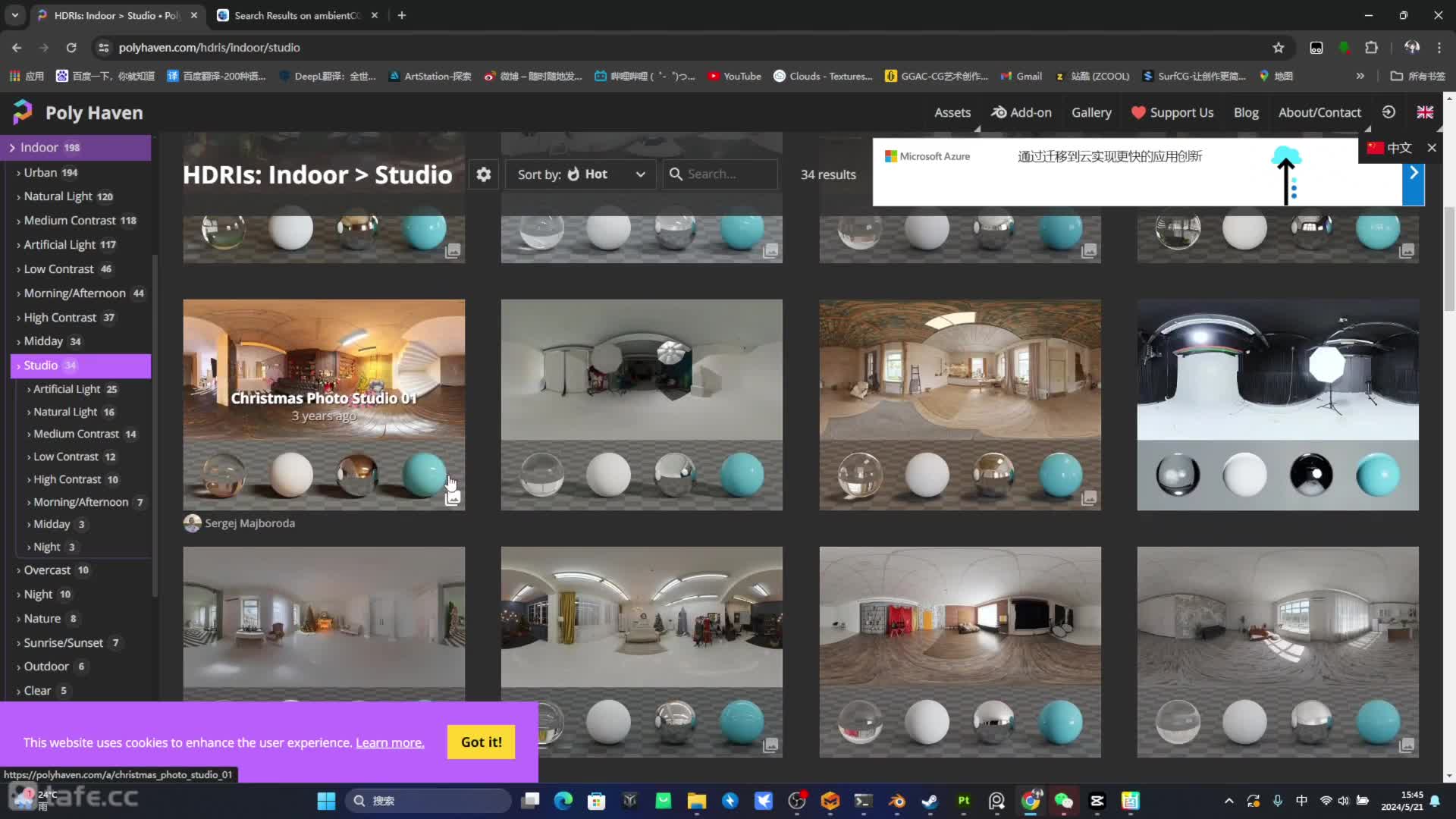This screenshot has width=1456, height=819.
Task: Show hidden system tray icons
Action: coord(1229,801)
